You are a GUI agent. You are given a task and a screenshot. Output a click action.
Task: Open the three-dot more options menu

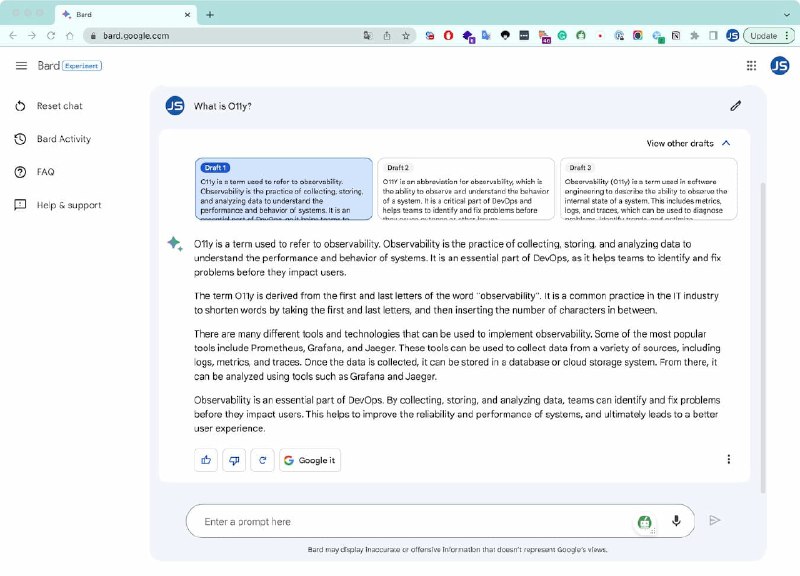[728, 460]
